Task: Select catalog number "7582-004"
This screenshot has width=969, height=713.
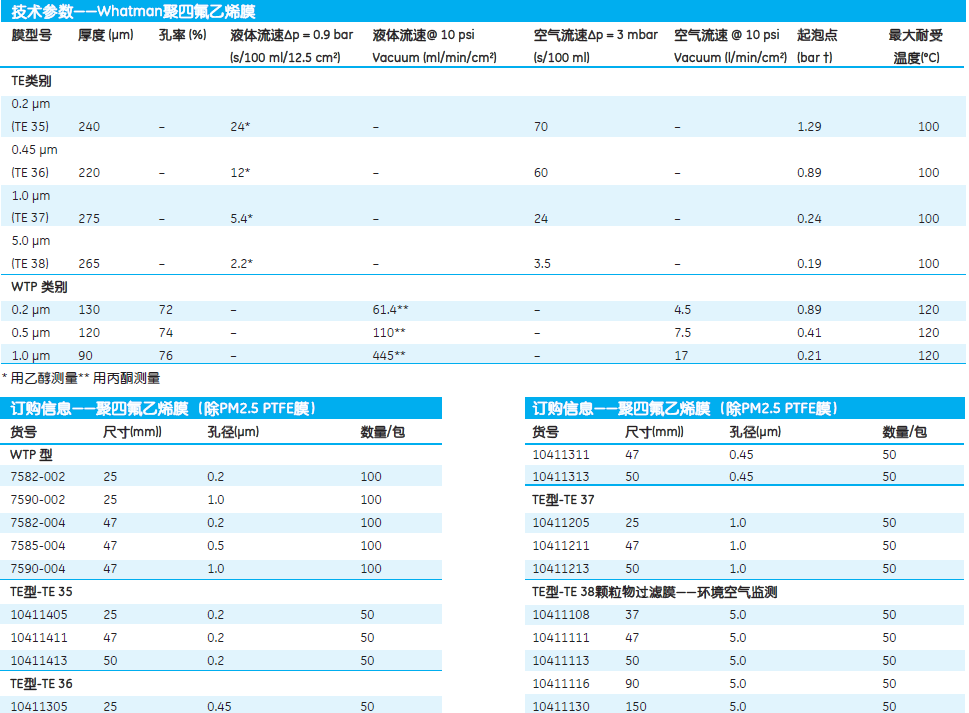Action: (x=38, y=523)
